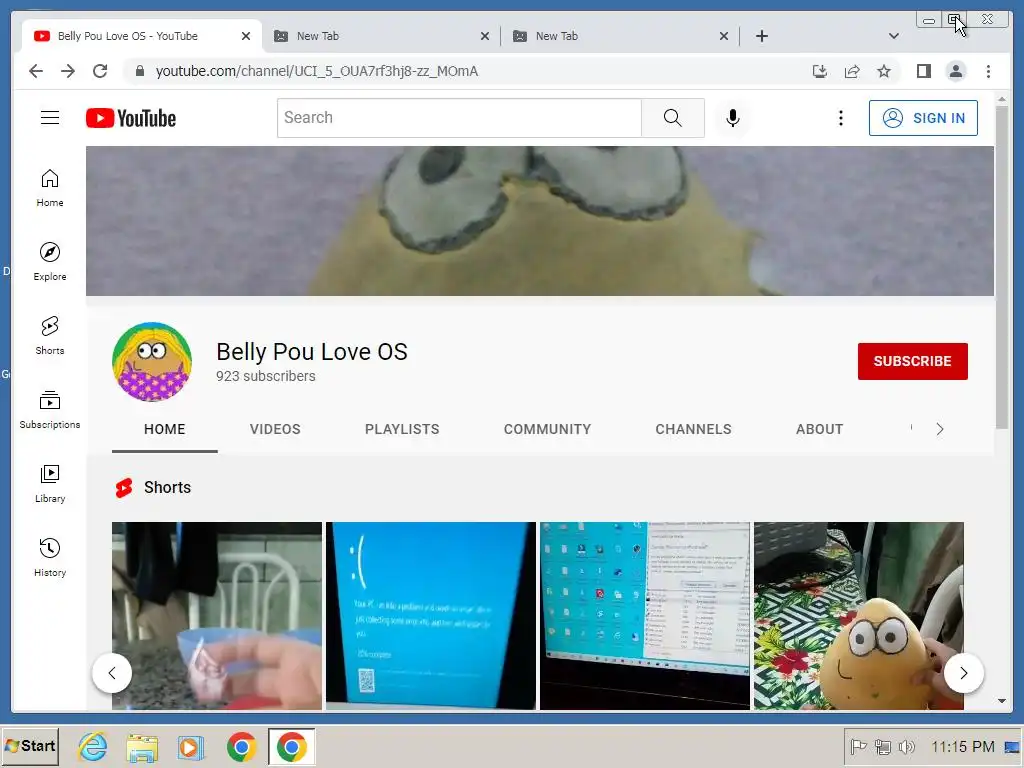The height and width of the screenshot is (768, 1024).
Task: Open Chrome three-dot menu
Action: (x=988, y=71)
